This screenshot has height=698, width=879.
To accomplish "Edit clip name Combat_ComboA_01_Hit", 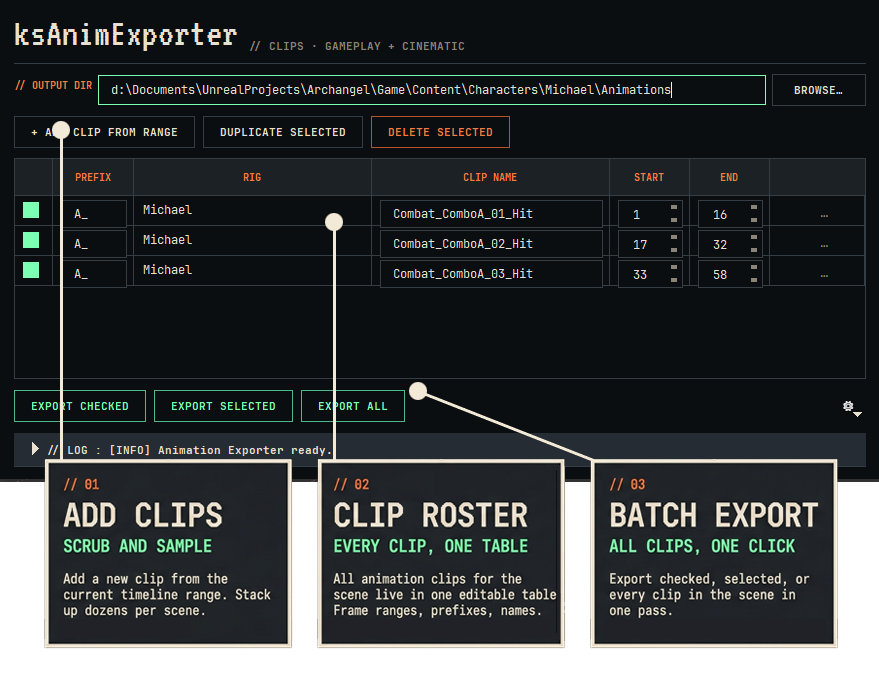I will point(491,214).
